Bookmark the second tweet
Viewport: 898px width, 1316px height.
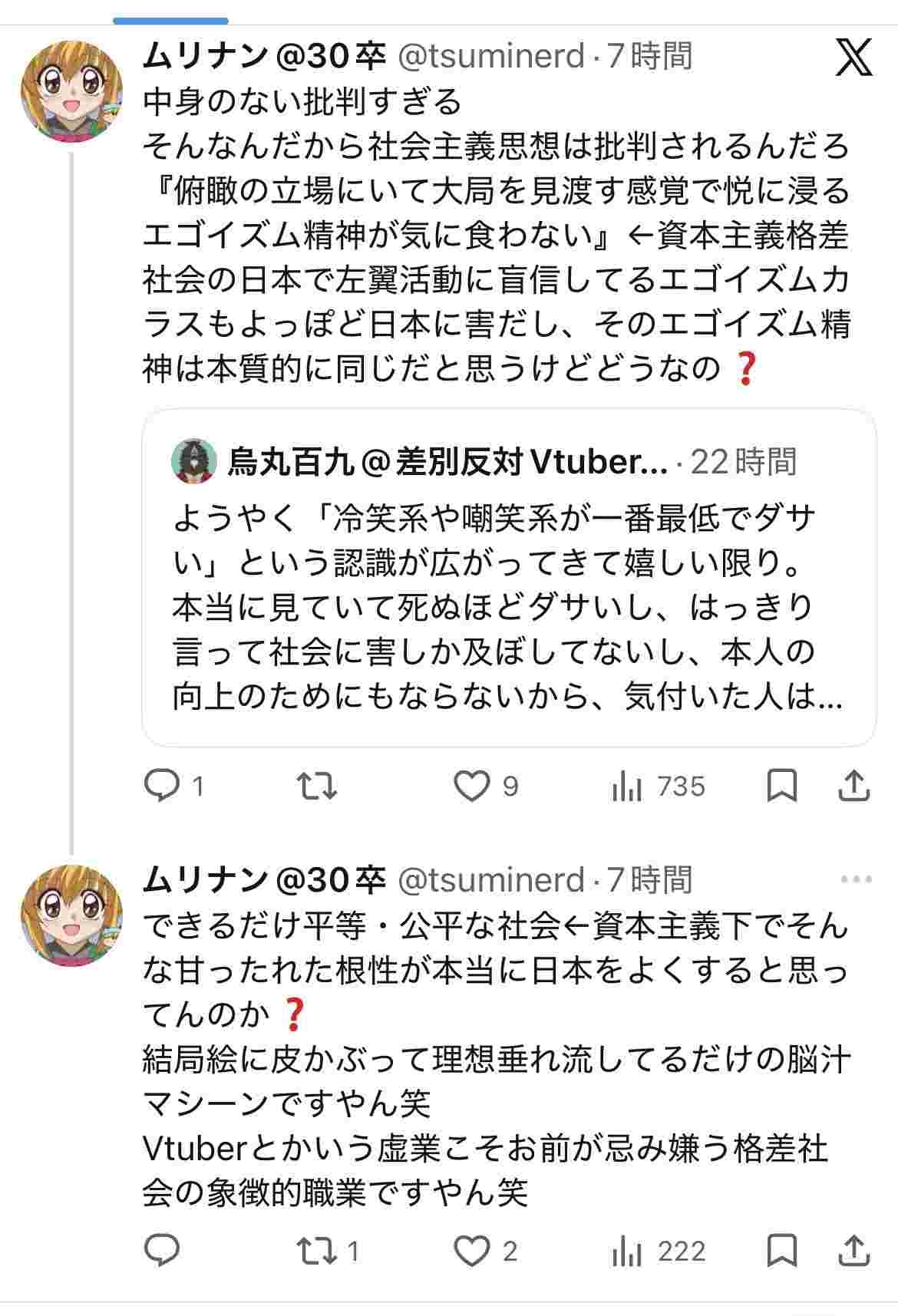tap(782, 1252)
